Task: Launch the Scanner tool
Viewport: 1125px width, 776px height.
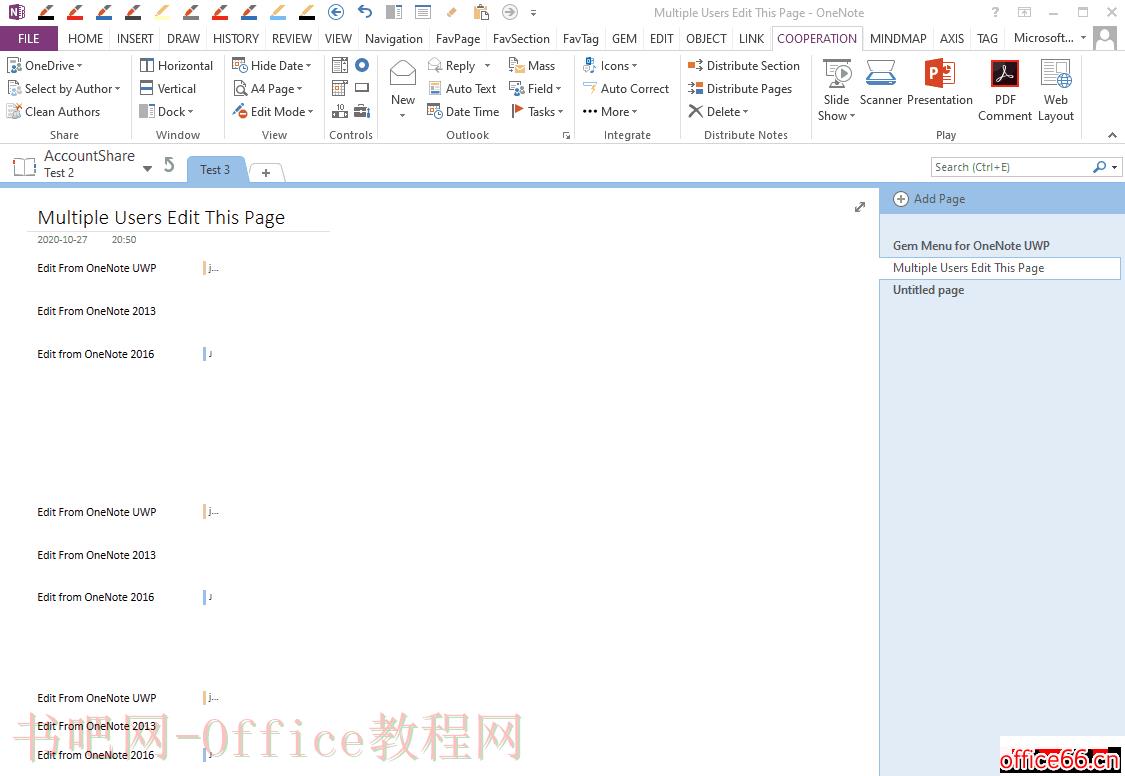Action: [x=880, y=83]
